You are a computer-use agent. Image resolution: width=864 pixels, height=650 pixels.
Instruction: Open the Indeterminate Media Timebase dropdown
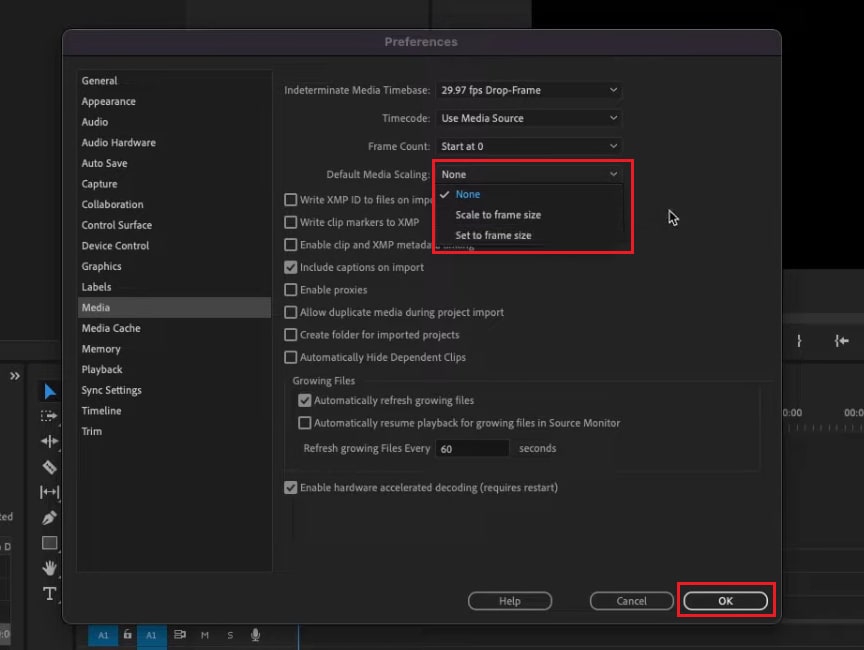tap(529, 90)
